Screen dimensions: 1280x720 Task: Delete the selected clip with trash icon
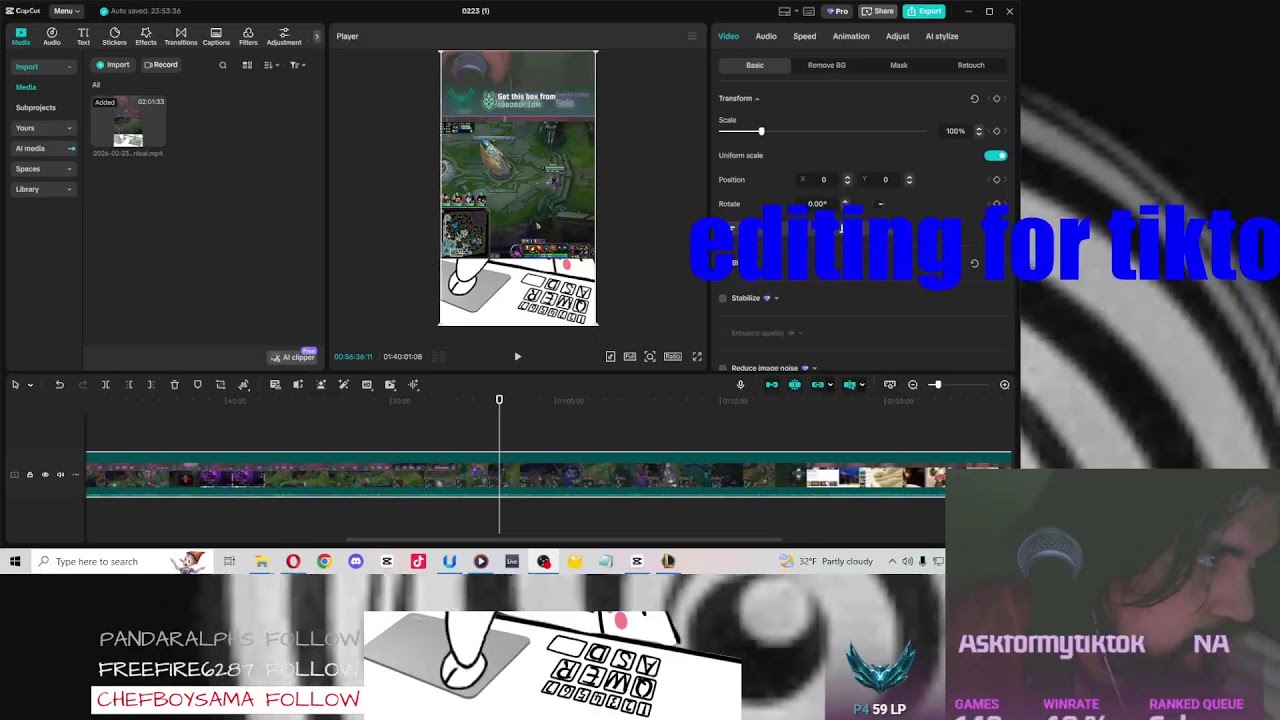click(174, 385)
